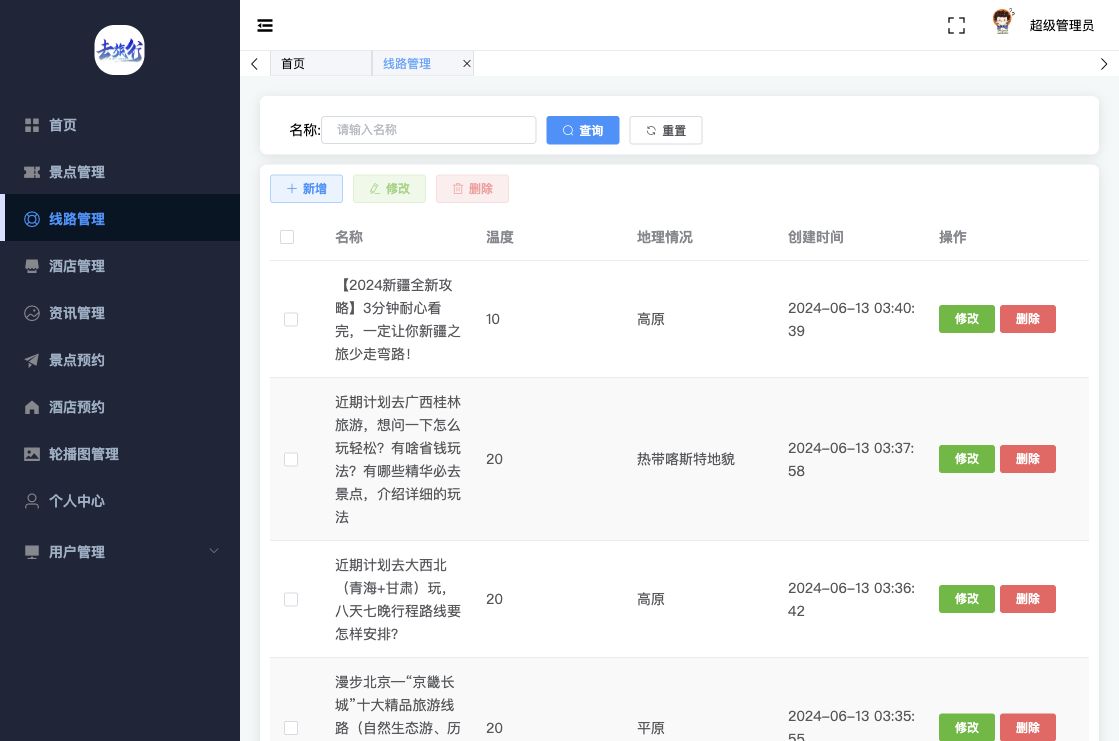Click 修改 for the 漫步北京 row
This screenshot has width=1119, height=741.
point(966,727)
